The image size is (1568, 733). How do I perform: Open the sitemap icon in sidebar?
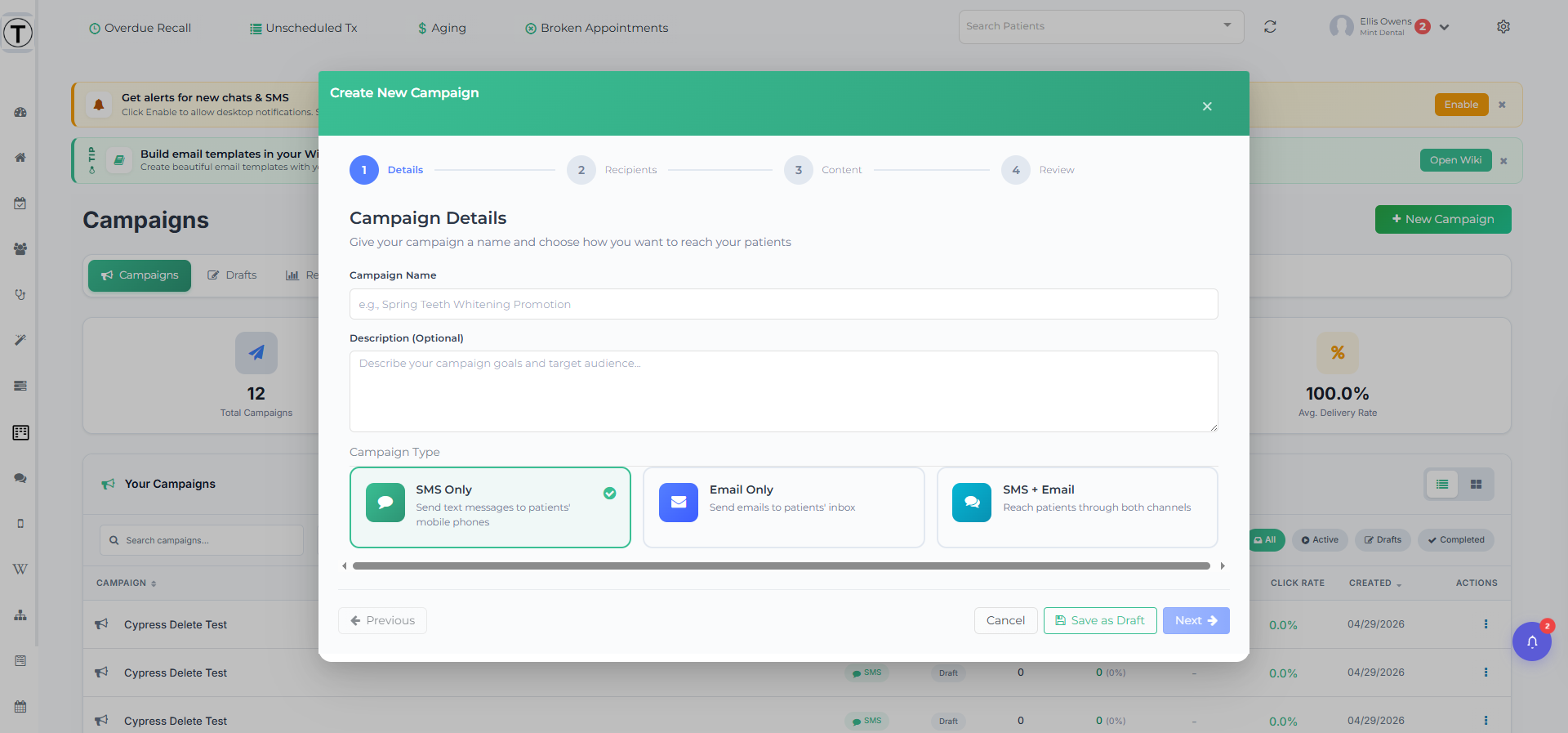click(20, 615)
